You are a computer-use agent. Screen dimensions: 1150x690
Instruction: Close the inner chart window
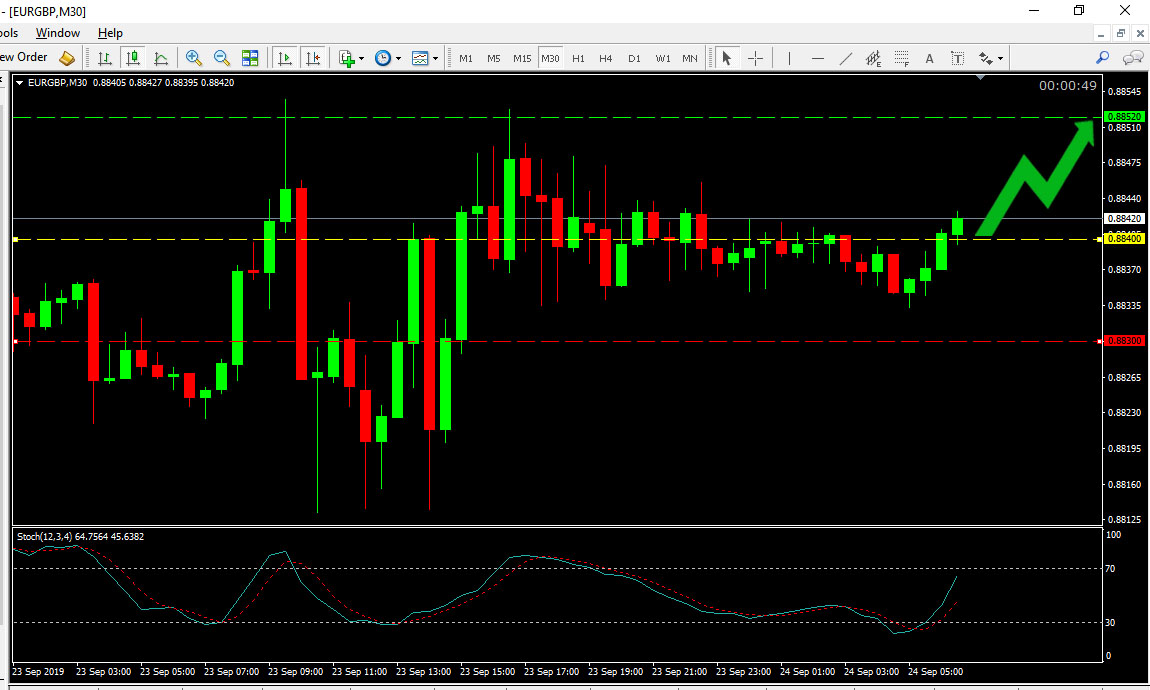click(1140, 34)
